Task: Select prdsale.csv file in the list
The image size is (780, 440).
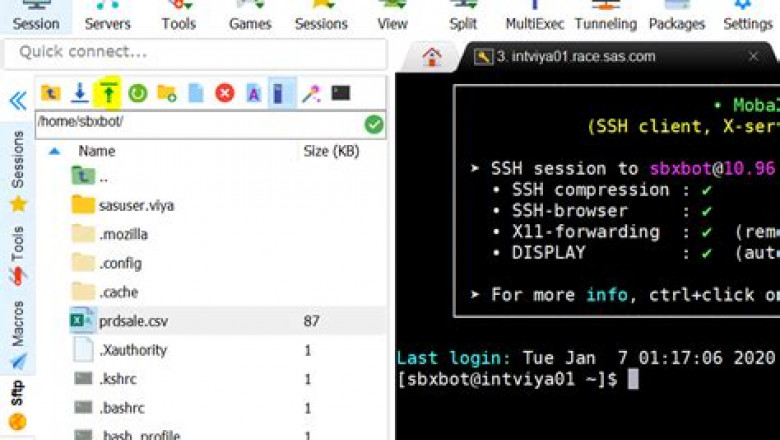Action: pos(133,321)
